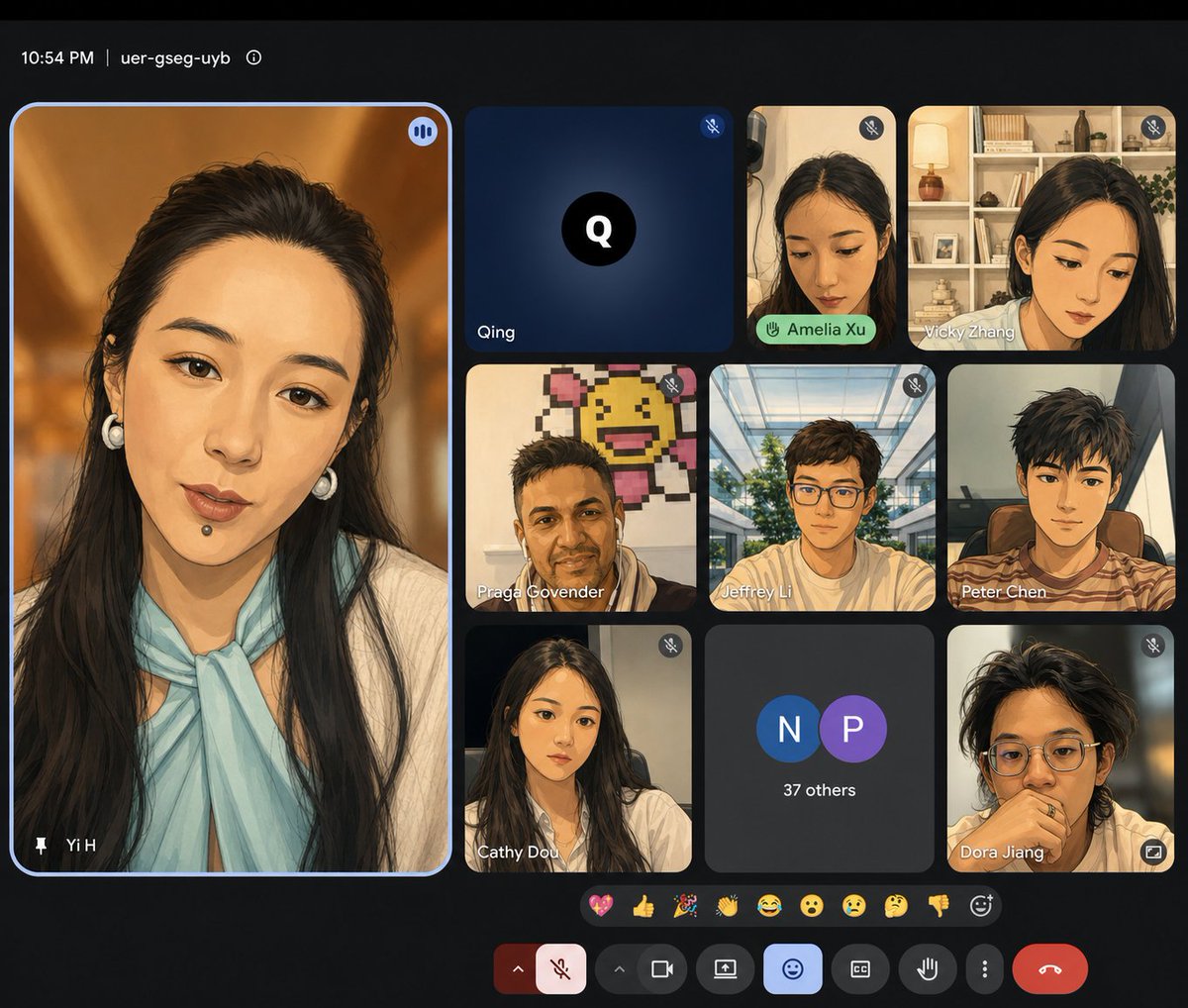The height and width of the screenshot is (1008, 1188).
Task: Send the thinking face reaction
Action: pyautogui.click(x=896, y=905)
